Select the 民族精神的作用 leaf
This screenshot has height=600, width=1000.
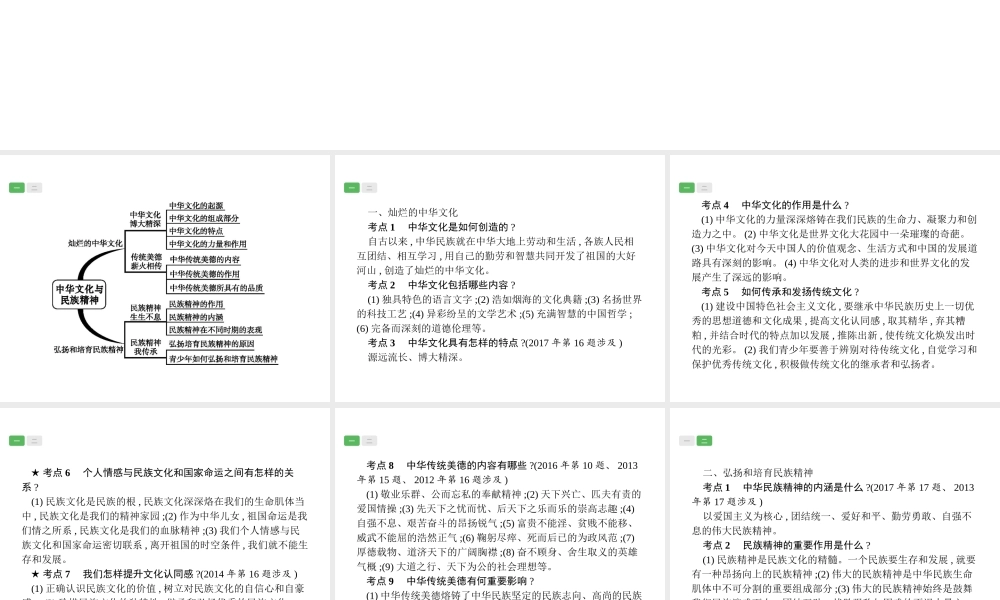[196, 304]
